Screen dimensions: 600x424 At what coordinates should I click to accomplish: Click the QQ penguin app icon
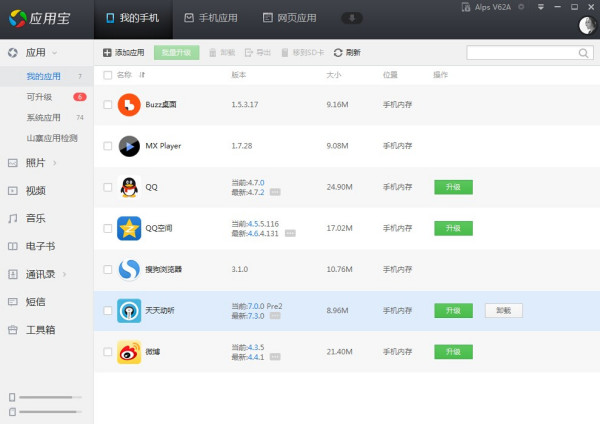tap(129, 187)
